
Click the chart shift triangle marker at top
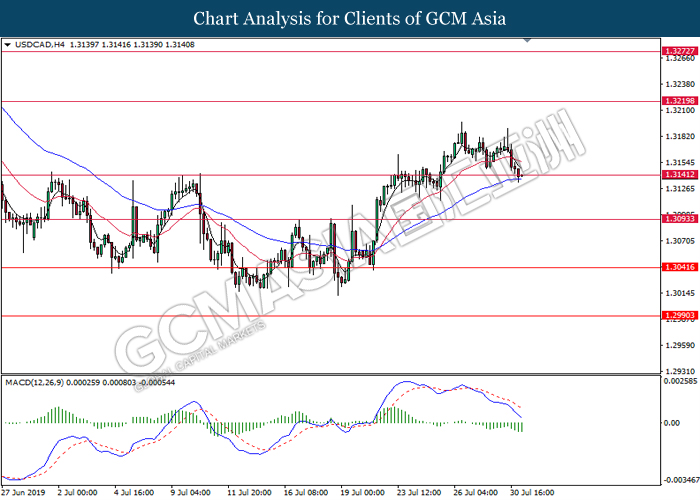[x=527, y=40]
